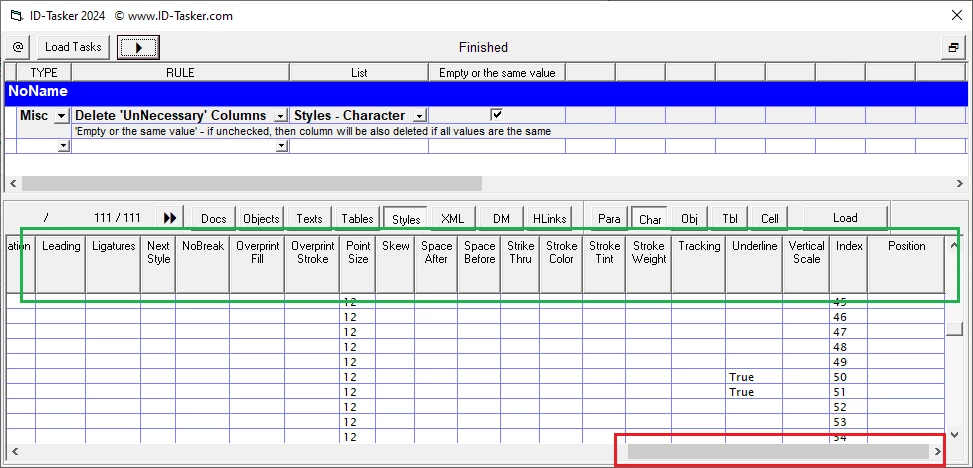Switch to the Objects tab
This screenshot has width=973, height=468.
click(261, 218)
